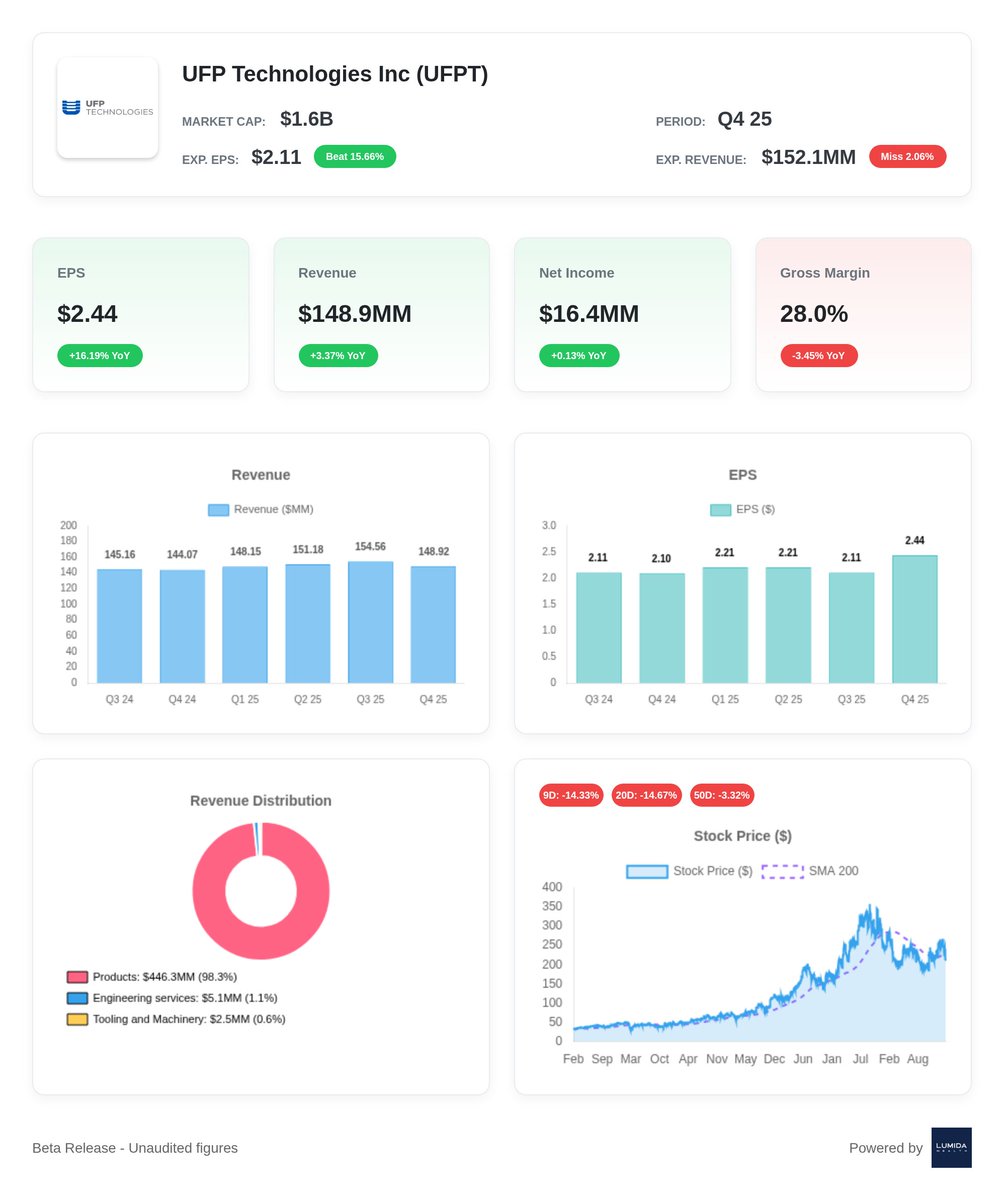
Task: Click the Products: $446.3MM (98.3%) text
Action: click(x=165, y=977)
